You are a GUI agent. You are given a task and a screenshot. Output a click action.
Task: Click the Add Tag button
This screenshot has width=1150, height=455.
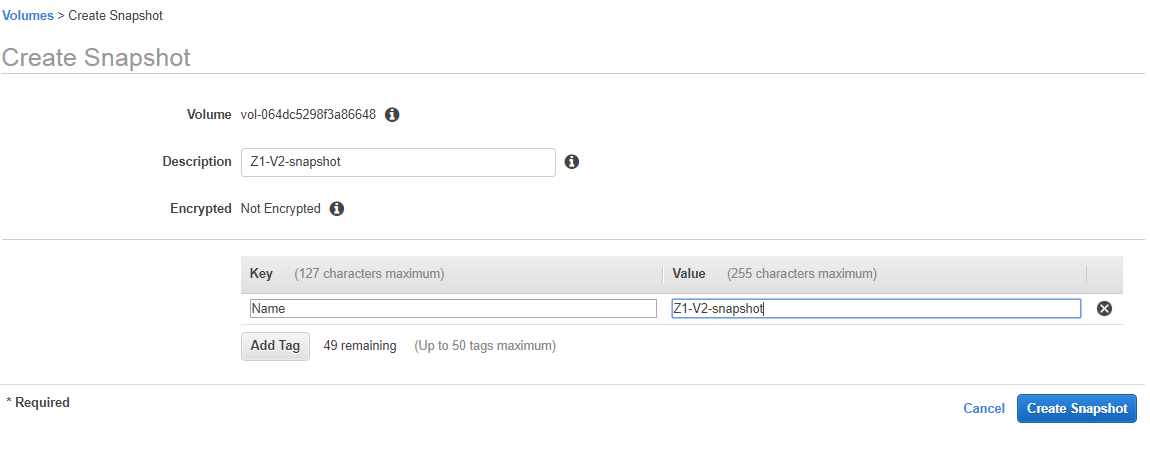275,346
